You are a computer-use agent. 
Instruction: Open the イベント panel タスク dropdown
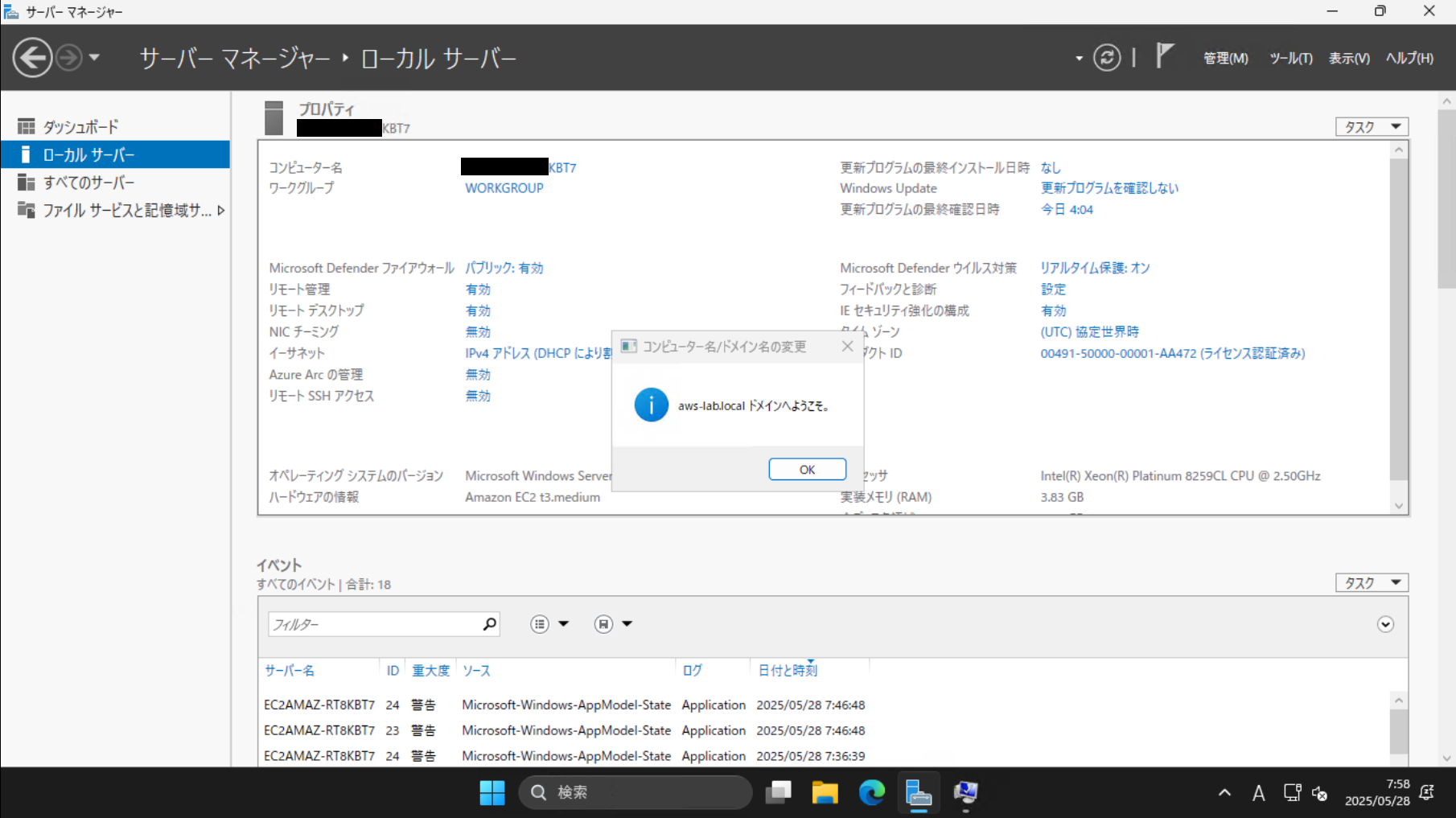point(1372,583)
